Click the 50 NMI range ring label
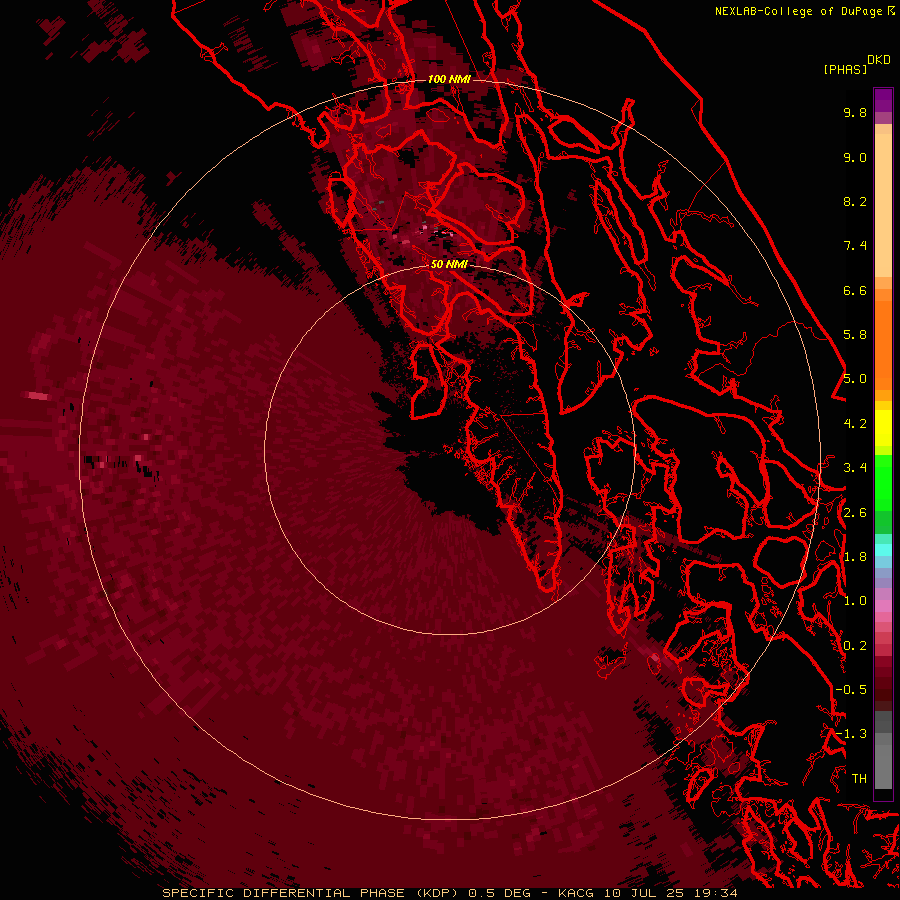The height and width of the screenshot is (900, 900). click(x=449, y=264)
